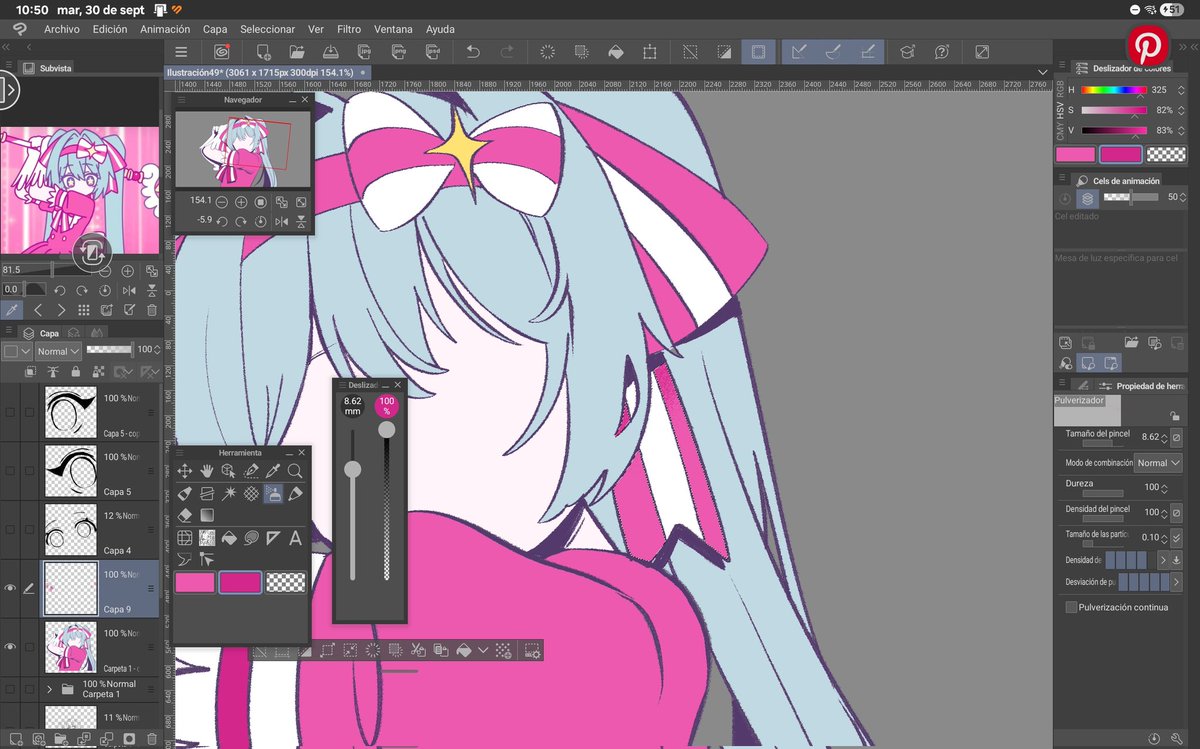
Task: Click the layer opacity slider in Capa
Action: point(110,350)
